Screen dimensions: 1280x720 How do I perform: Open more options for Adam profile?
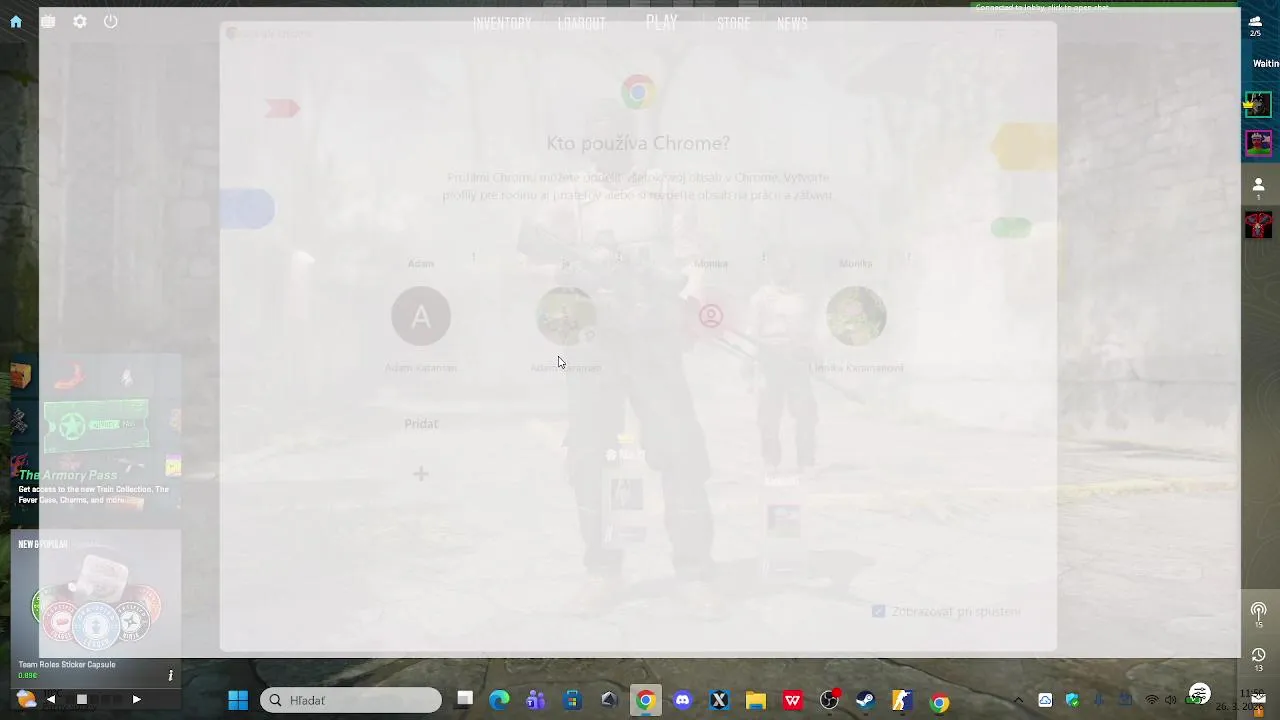474,258
